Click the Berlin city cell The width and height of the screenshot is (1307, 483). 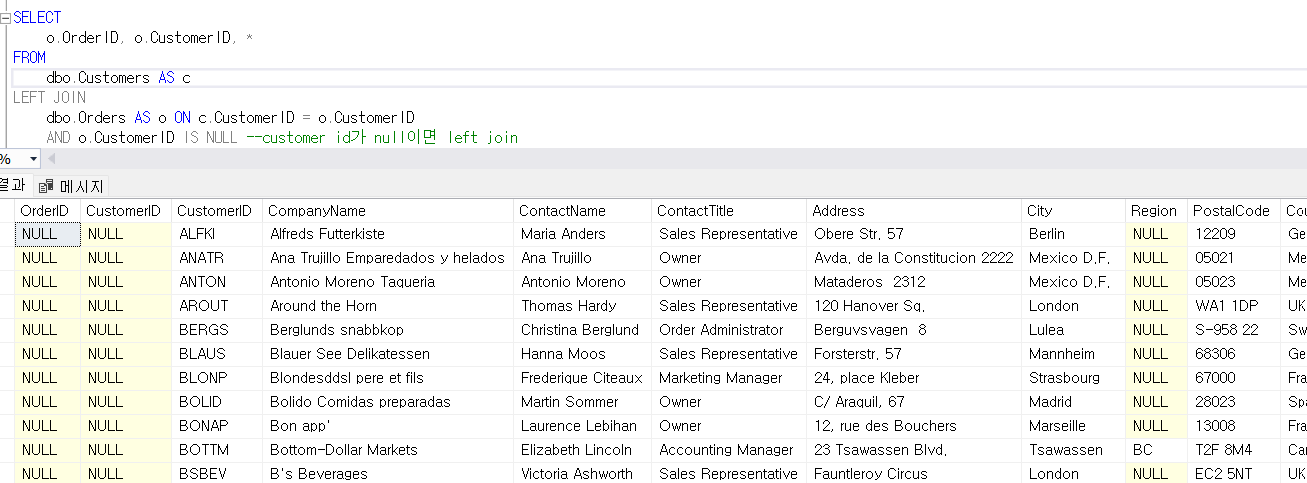pos(1073,234)
